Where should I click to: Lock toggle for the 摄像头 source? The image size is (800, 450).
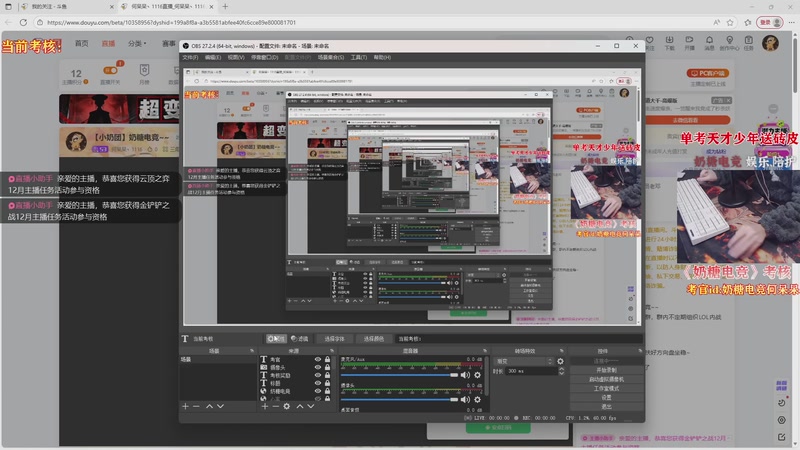coord(328,367)
